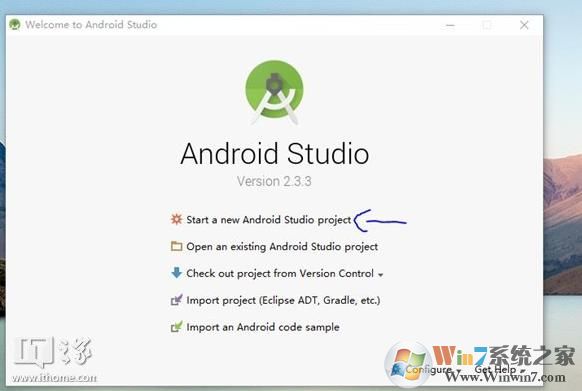582x391 pixels.
Task: Click the Import project arrow icon
Action: (176, 300)
